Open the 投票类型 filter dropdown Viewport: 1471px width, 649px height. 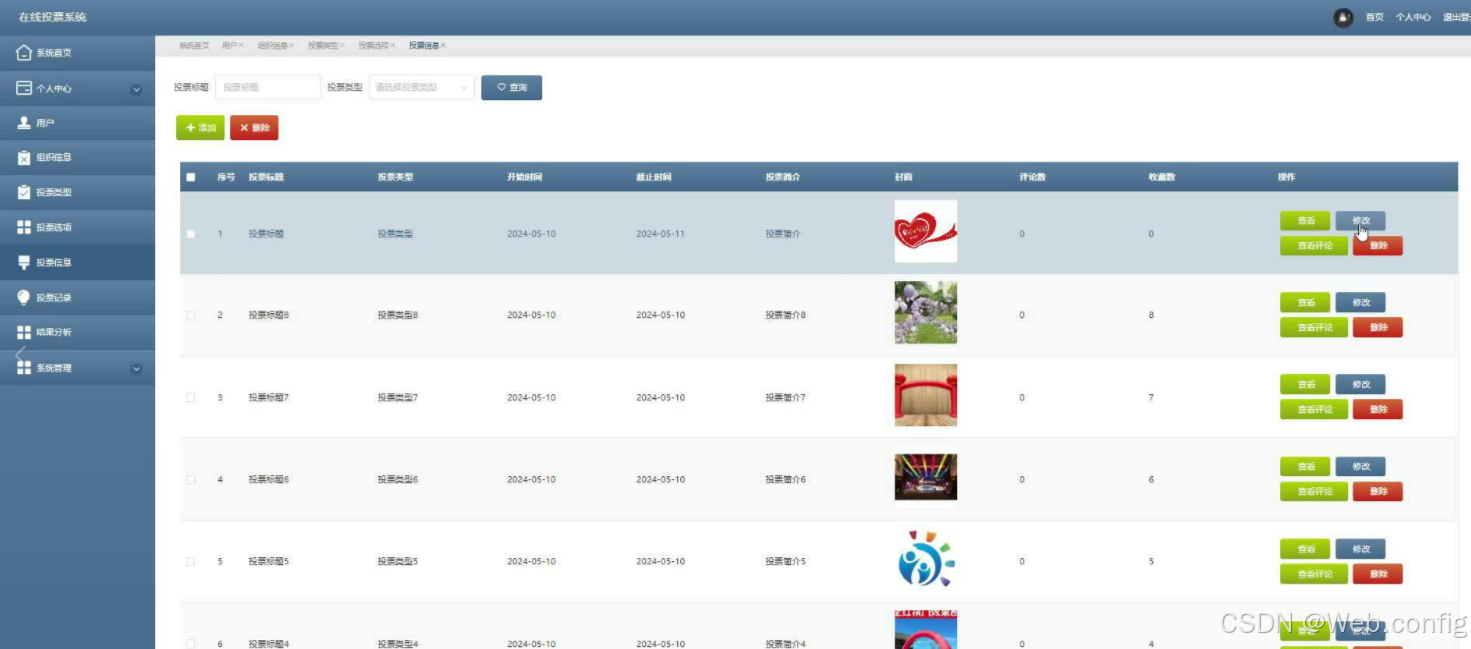[420, 87]
